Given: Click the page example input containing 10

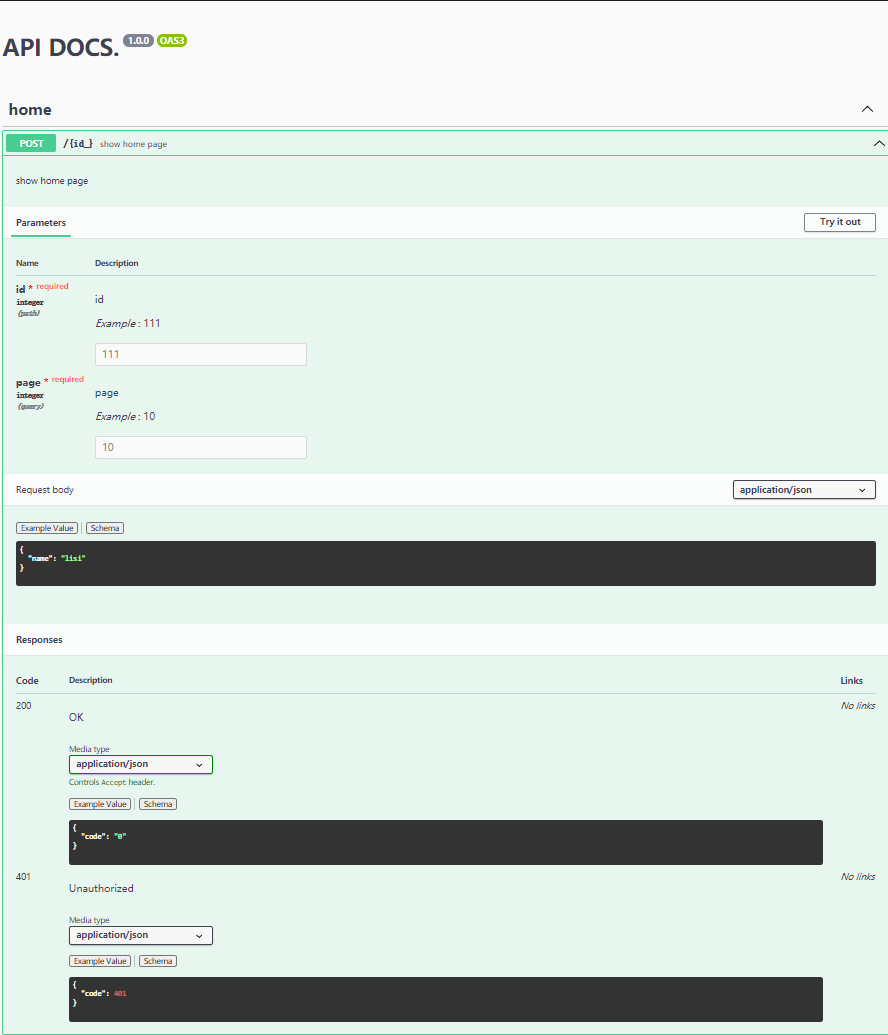Looking at the screenshot, I should click(x=200, y=447).
